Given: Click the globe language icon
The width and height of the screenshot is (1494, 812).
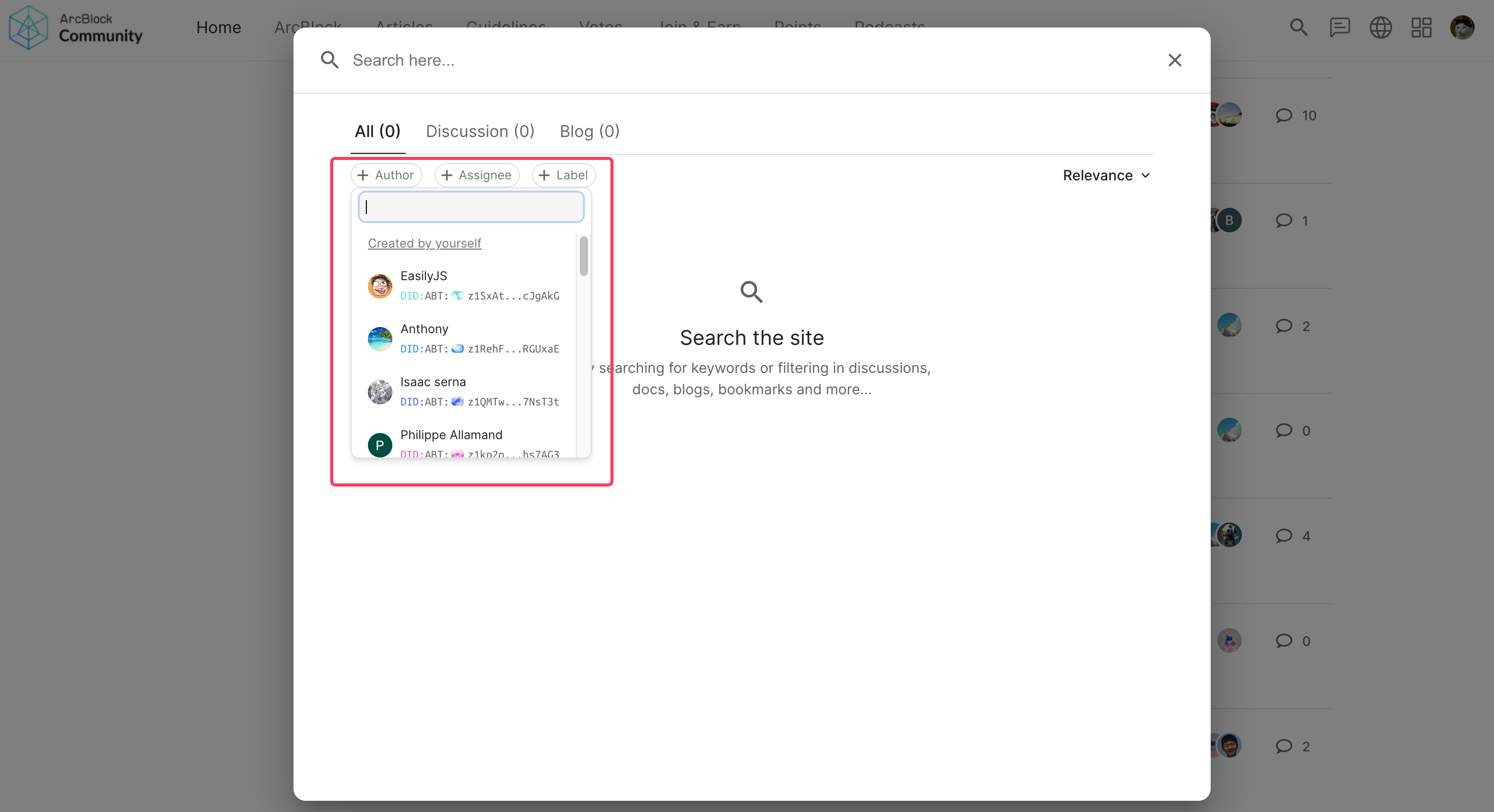Looking at the screenshot, I should tap(1380, 28).
